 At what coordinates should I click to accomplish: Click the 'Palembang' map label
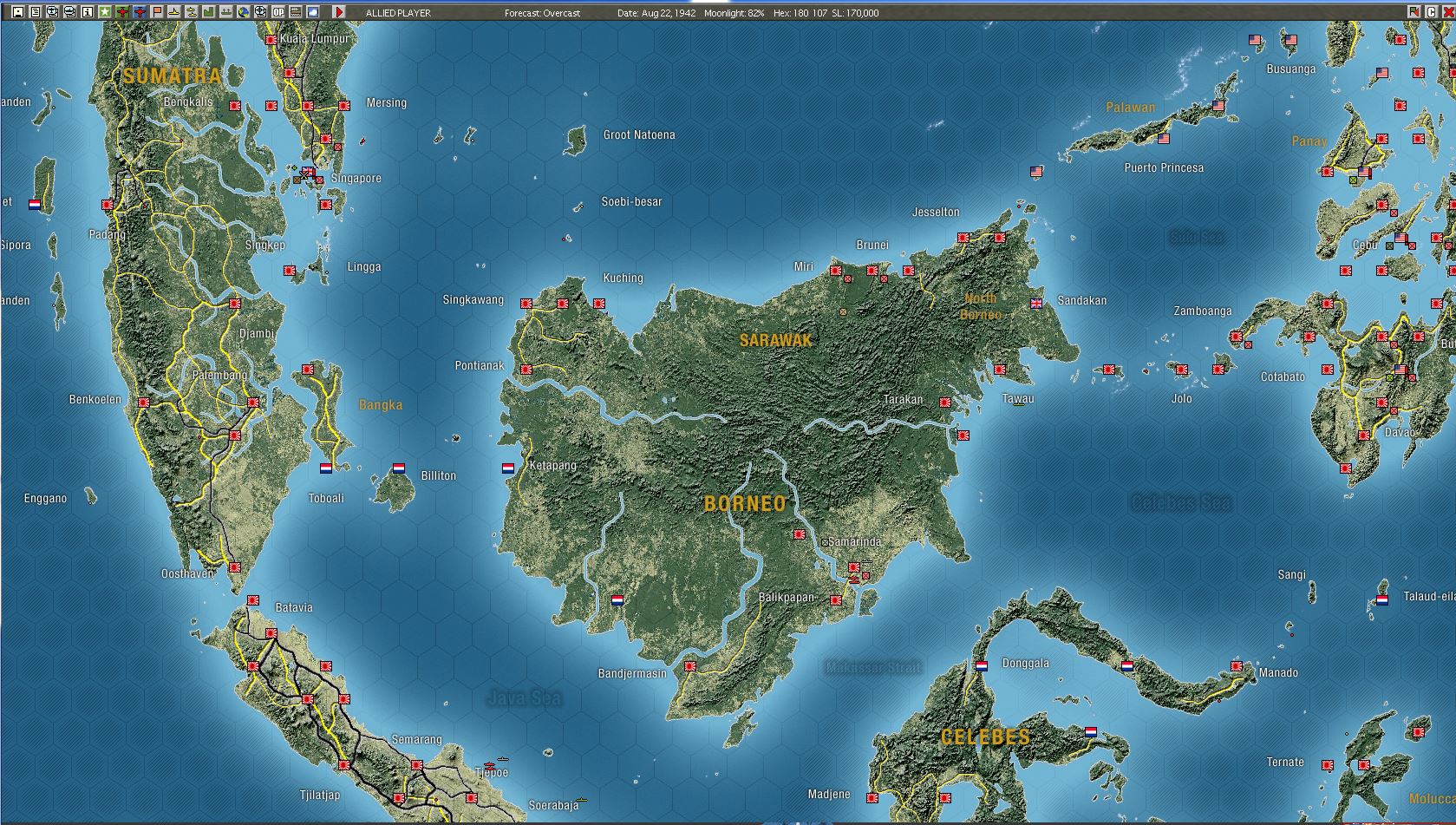point(219,375)
